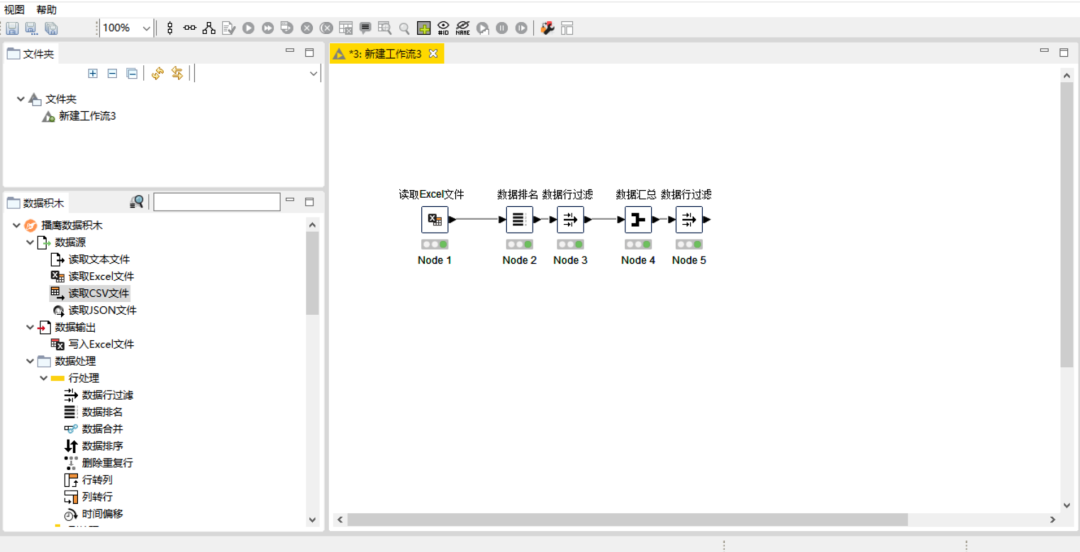Select 数据行过滤 in the 行处理 list
Image resolution: width=1080 pixels, height=552 pixels.
pyautogui.click(x=107, y=395)
